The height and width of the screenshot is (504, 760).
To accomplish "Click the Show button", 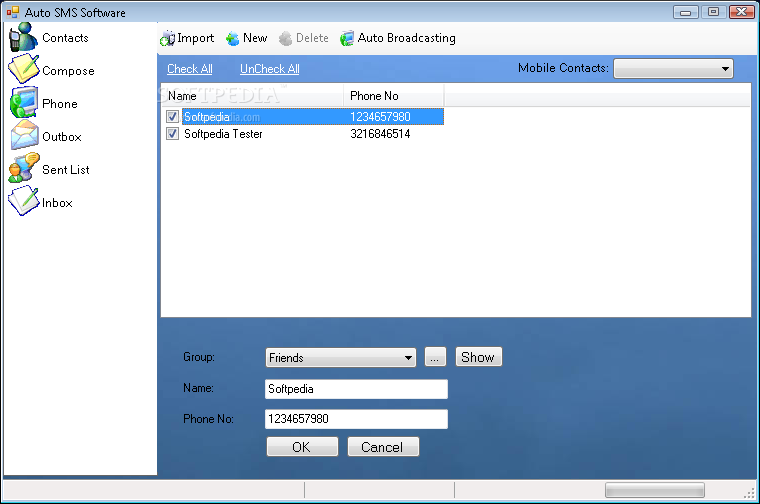I will pyautogui.click(x=478, y=357).
